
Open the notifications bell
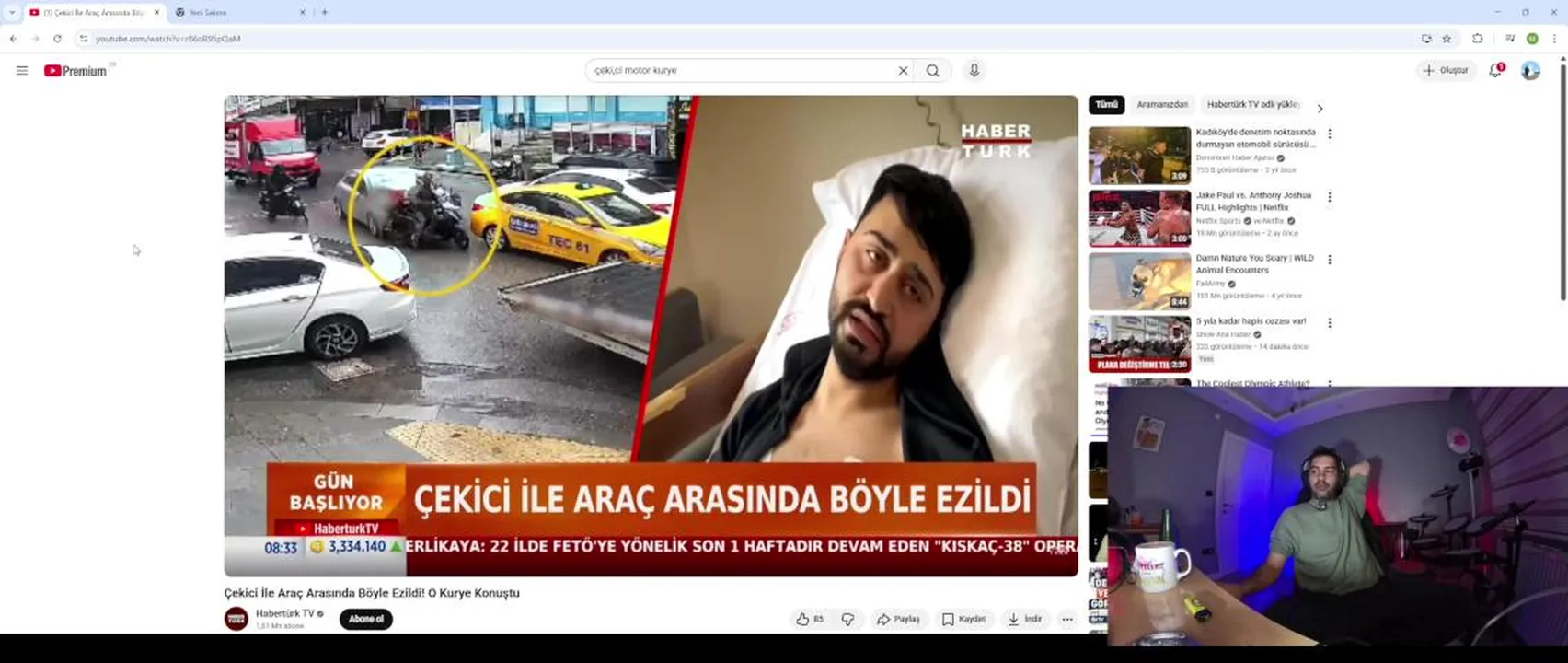[x=1496, y=71]
